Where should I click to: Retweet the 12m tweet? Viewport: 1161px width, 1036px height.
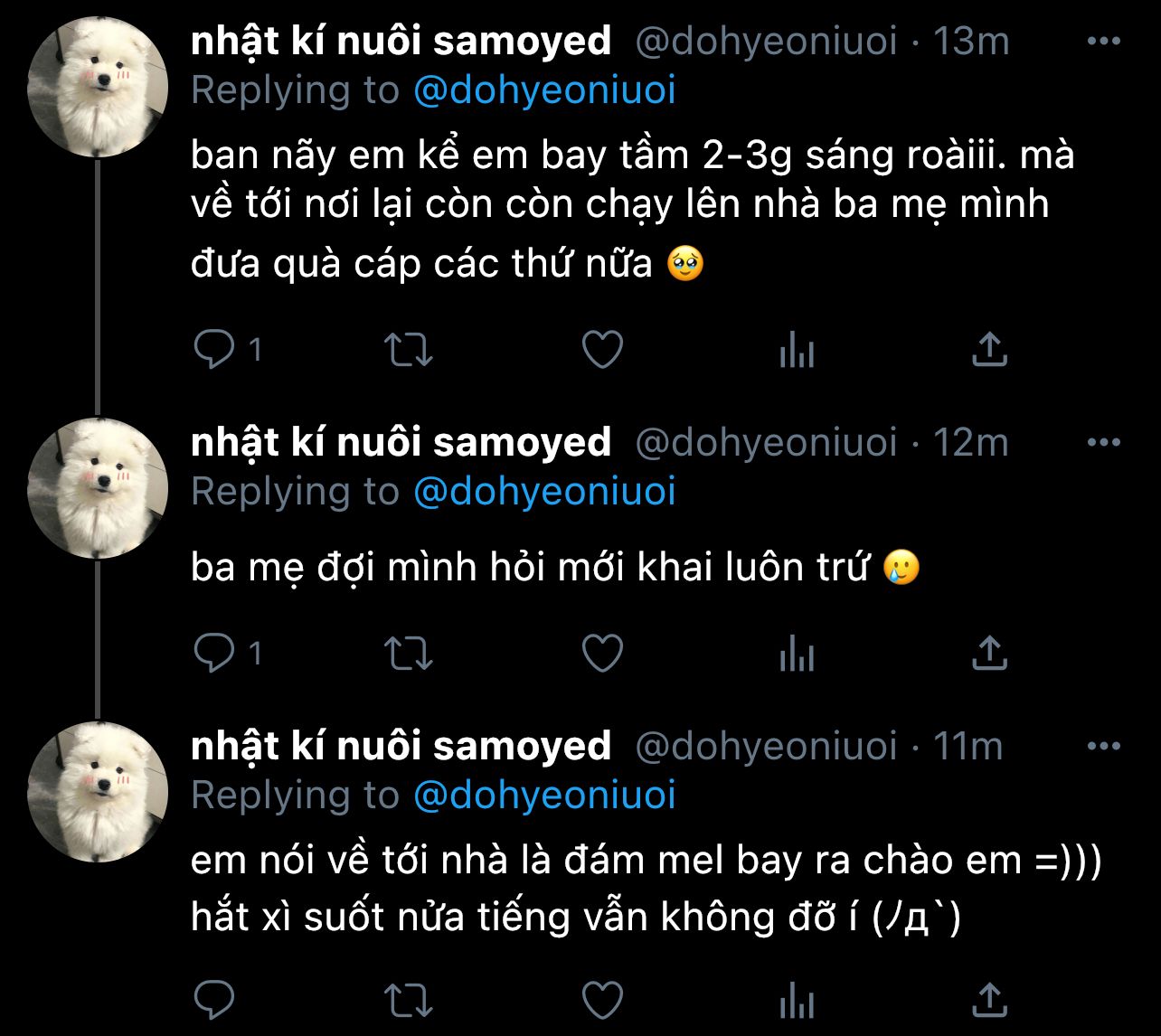coord(409,653)
